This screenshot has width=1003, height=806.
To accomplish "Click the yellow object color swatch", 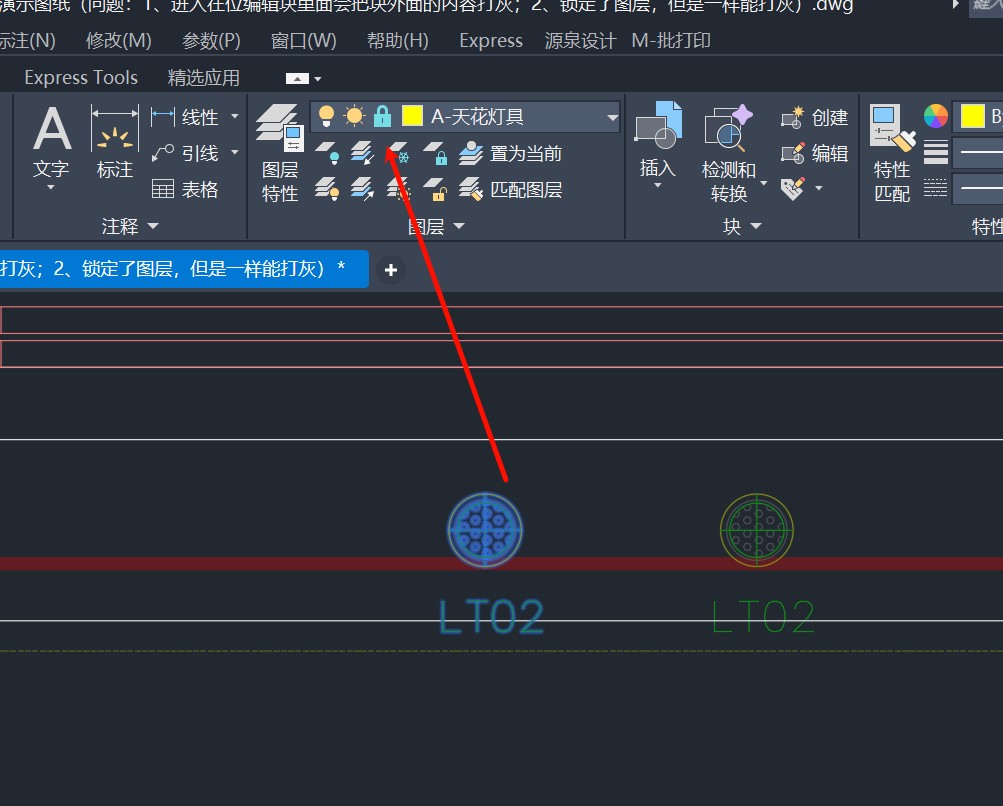I will (972, 117).
